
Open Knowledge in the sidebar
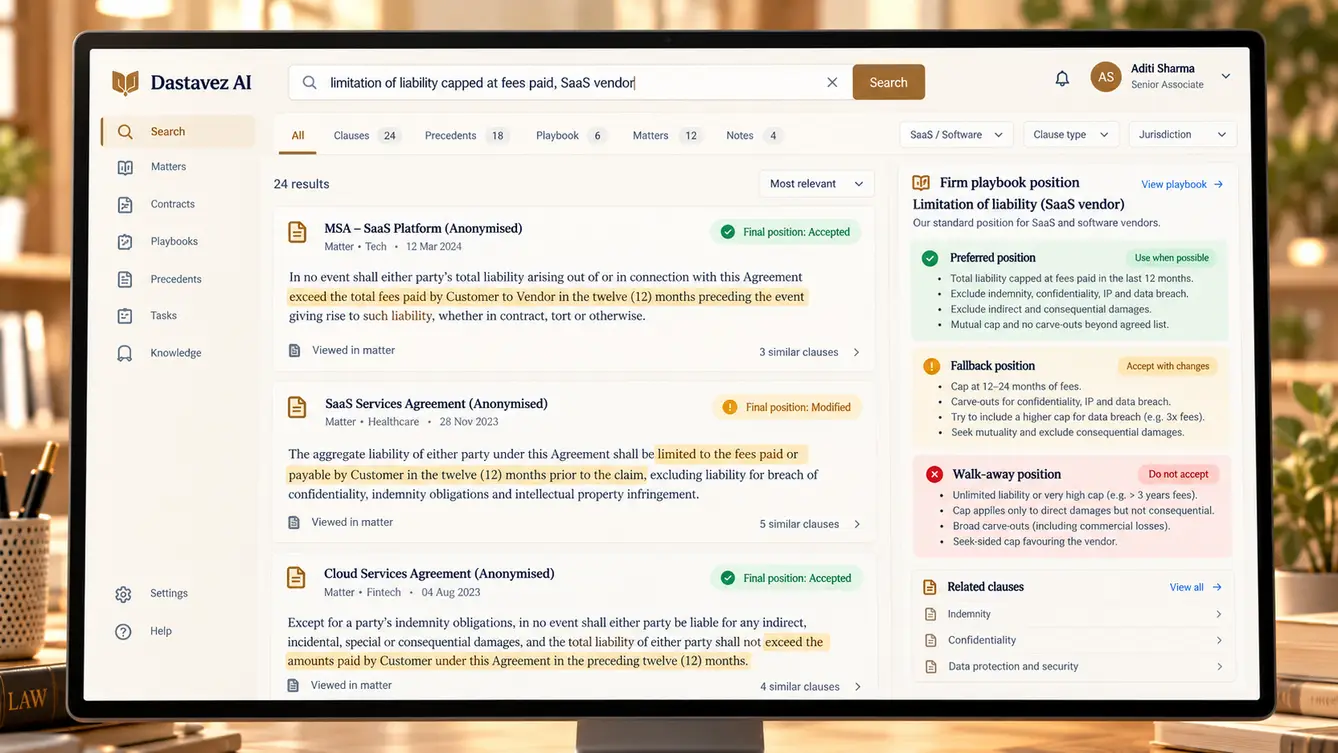coord(177,353)
